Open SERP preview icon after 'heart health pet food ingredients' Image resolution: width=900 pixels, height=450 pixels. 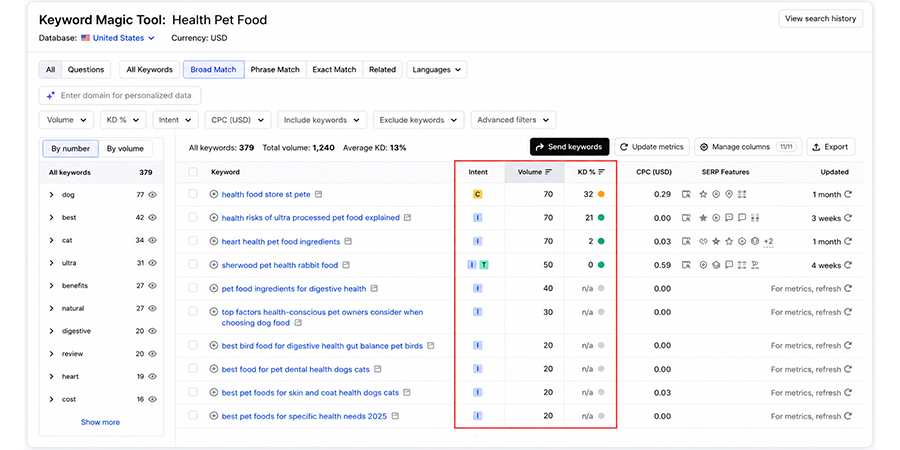[x=348, y=241]
